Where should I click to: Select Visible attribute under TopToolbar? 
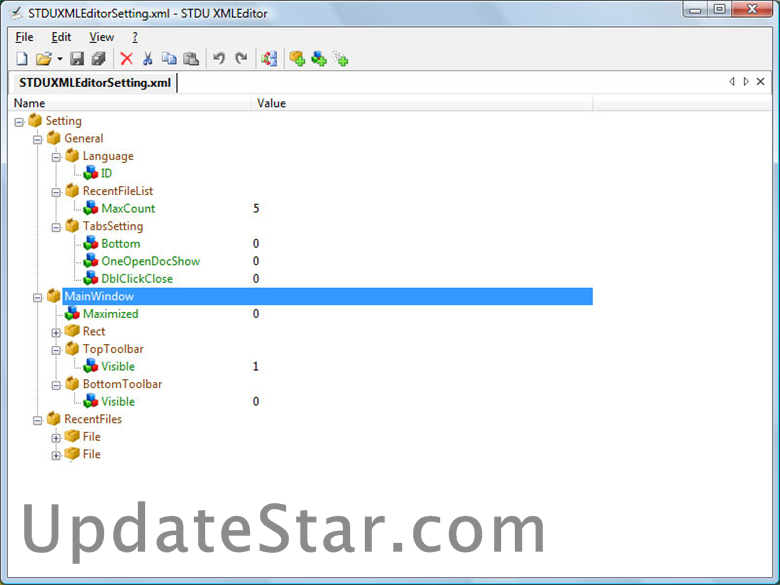click(x=118, y=367)
